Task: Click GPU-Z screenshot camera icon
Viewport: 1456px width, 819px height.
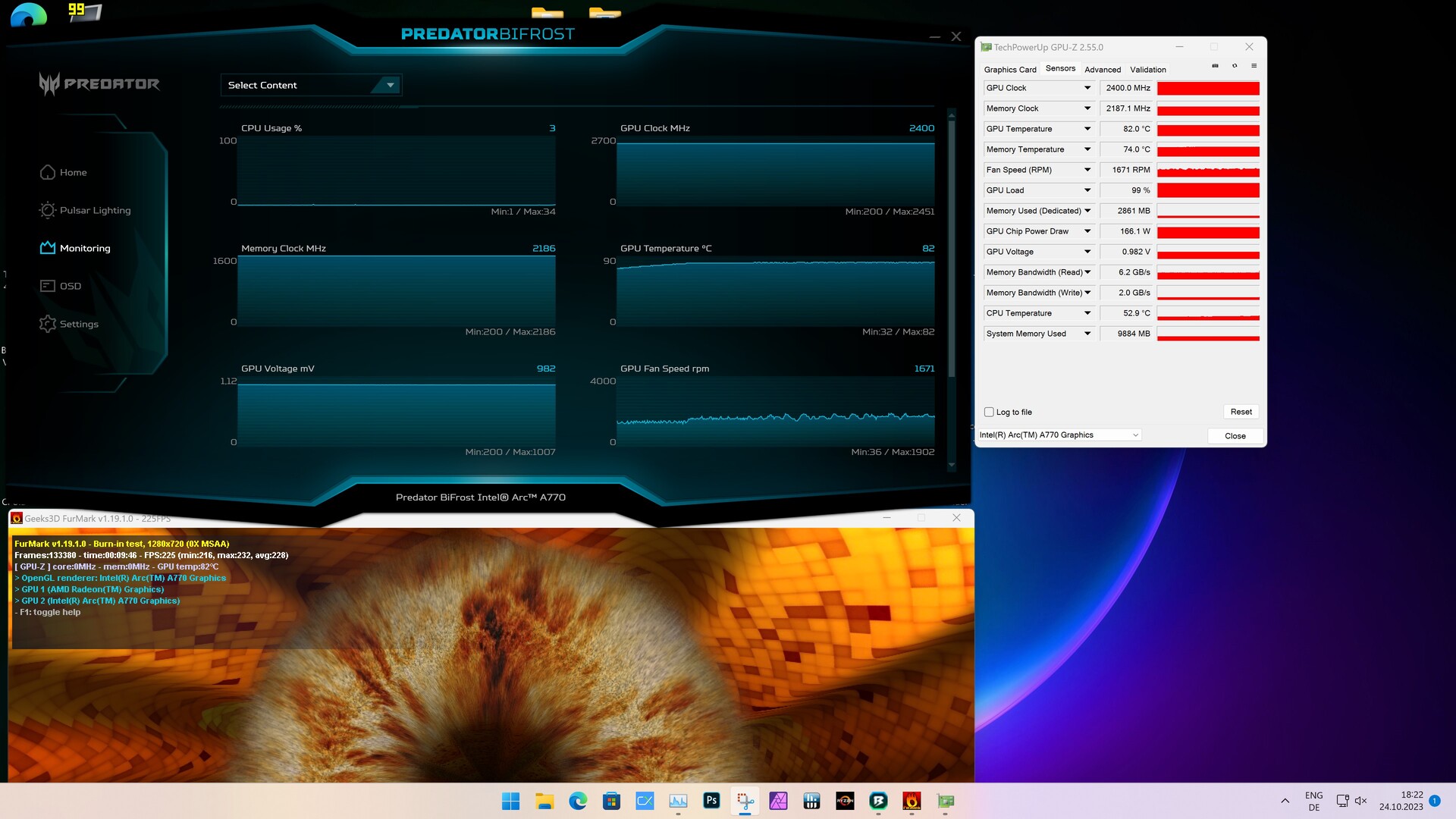Action: click(x=1215, y=66)
